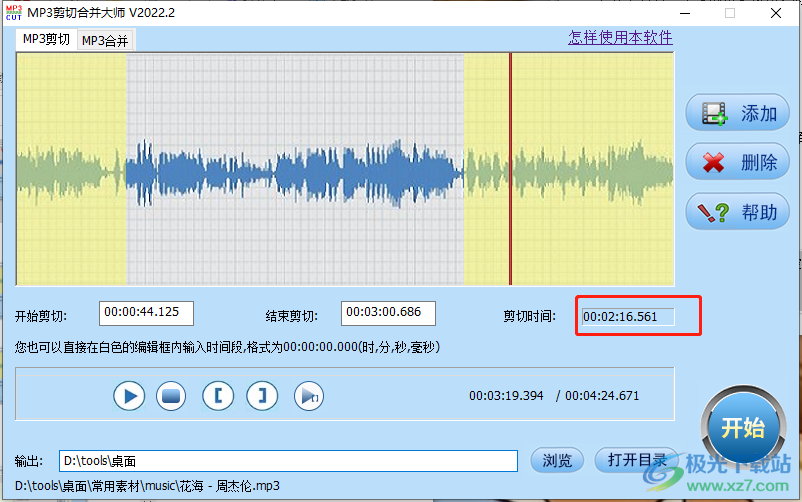Image resolution: width=802 pixels, height=502 pixels.
Task: Click the 打开目录 button
Action: (x=636, y=460)
